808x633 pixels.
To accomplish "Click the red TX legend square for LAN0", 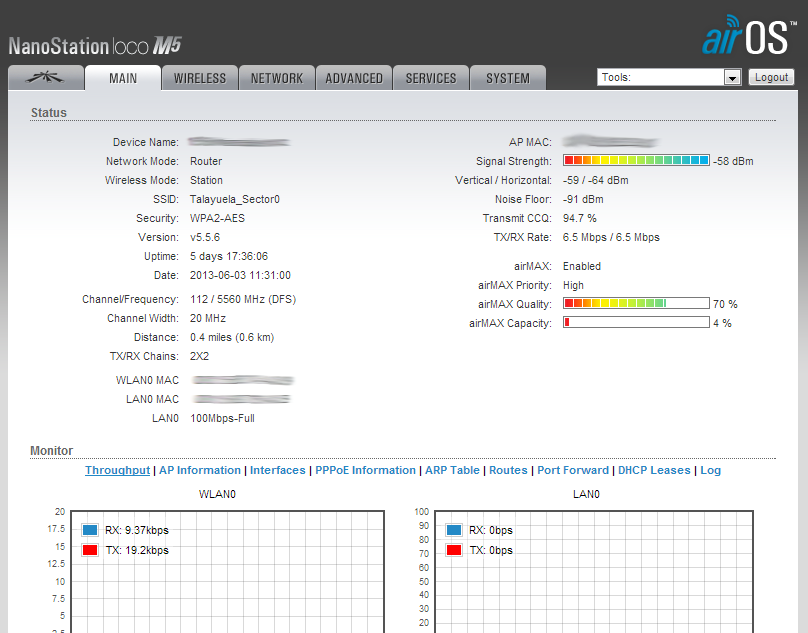I will (454, 550).
